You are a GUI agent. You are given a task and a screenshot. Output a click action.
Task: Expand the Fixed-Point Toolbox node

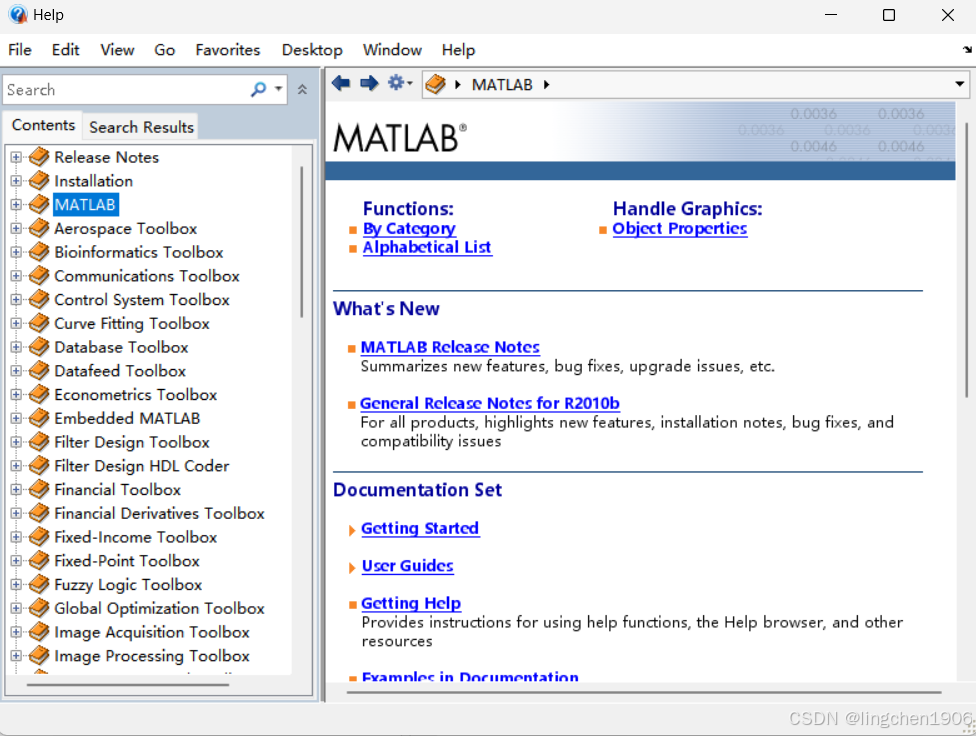pyautogui.click(x=16, y=560)
